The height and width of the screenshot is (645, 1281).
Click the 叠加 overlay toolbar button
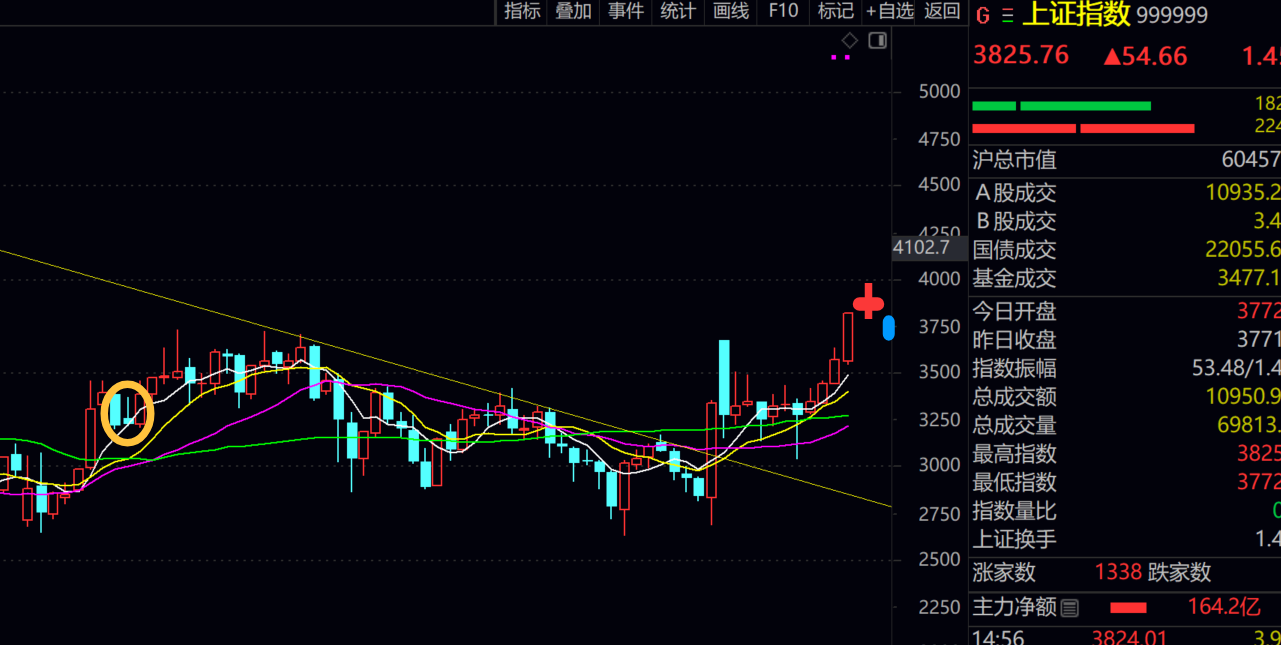(x=574, y=11)
